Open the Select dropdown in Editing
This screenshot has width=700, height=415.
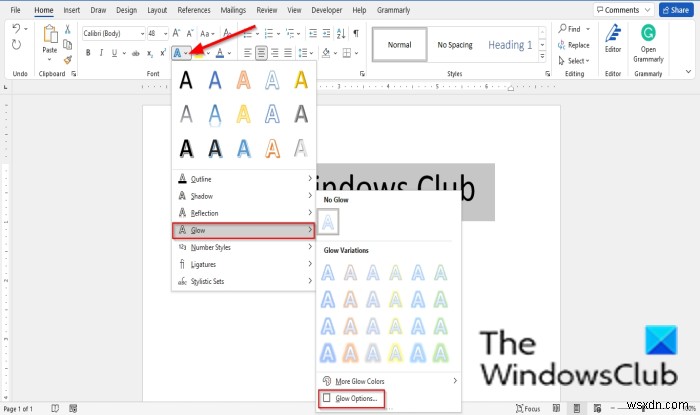574,61
